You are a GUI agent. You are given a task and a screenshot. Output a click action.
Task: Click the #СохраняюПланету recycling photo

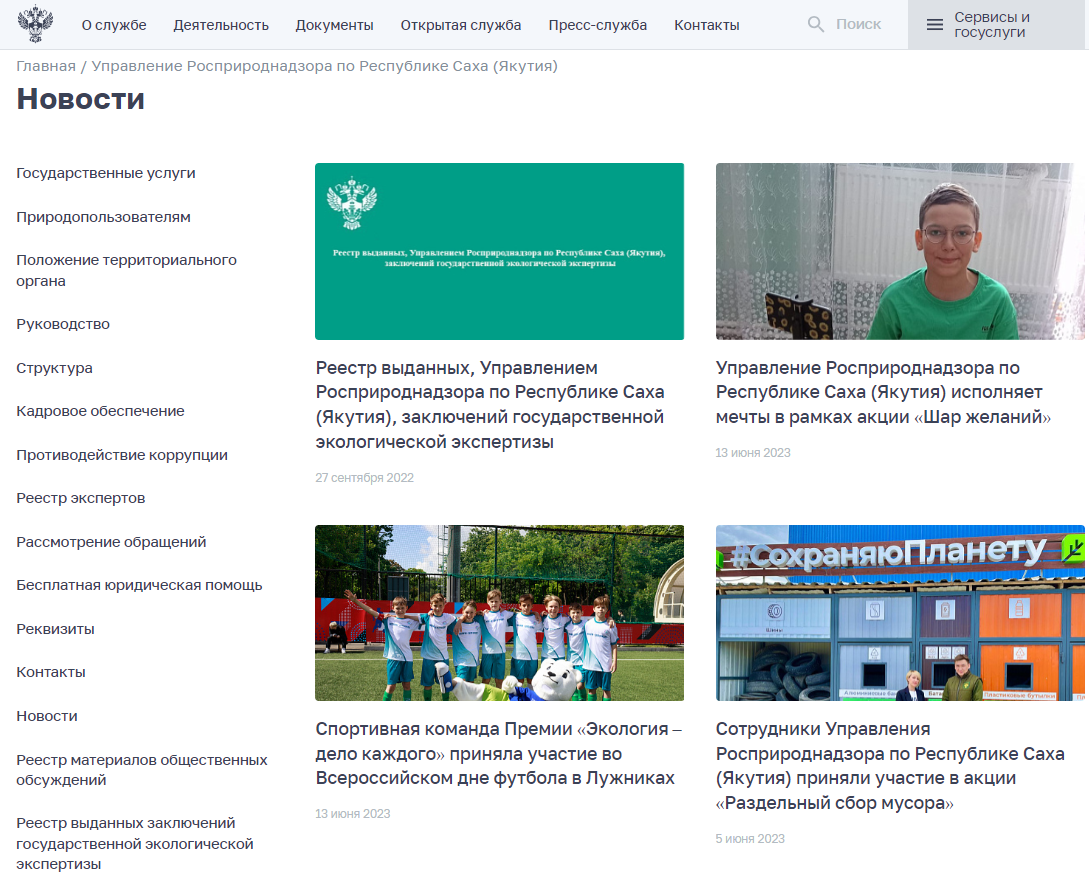click(x=899, y=612)
